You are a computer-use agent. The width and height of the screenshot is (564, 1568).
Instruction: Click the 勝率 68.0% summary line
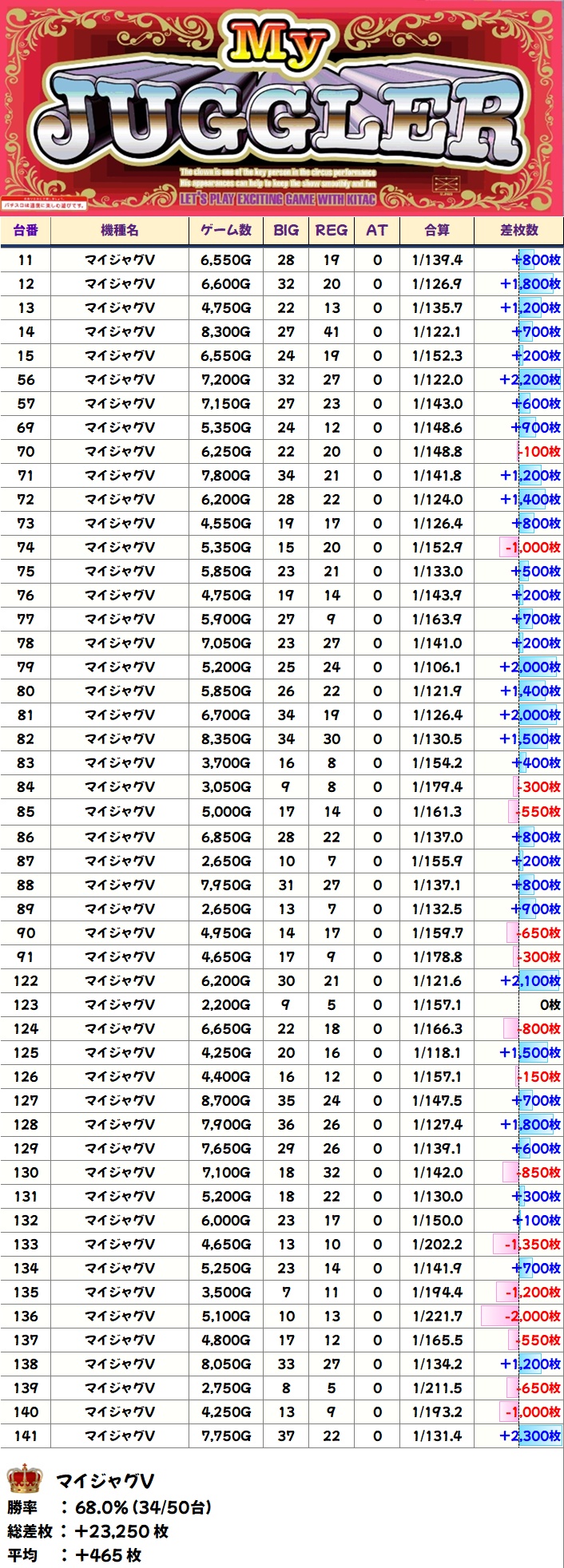(x=109, y=1507)
